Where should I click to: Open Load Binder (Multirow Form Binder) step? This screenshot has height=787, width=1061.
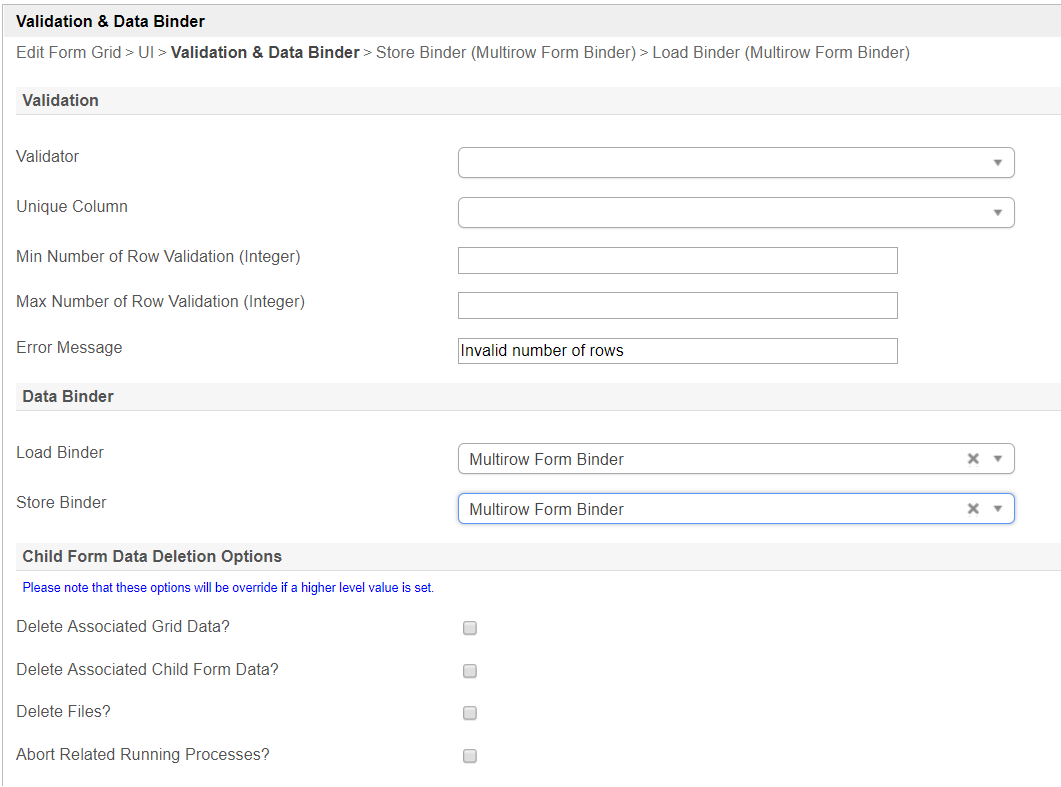(x=781, y=53)
